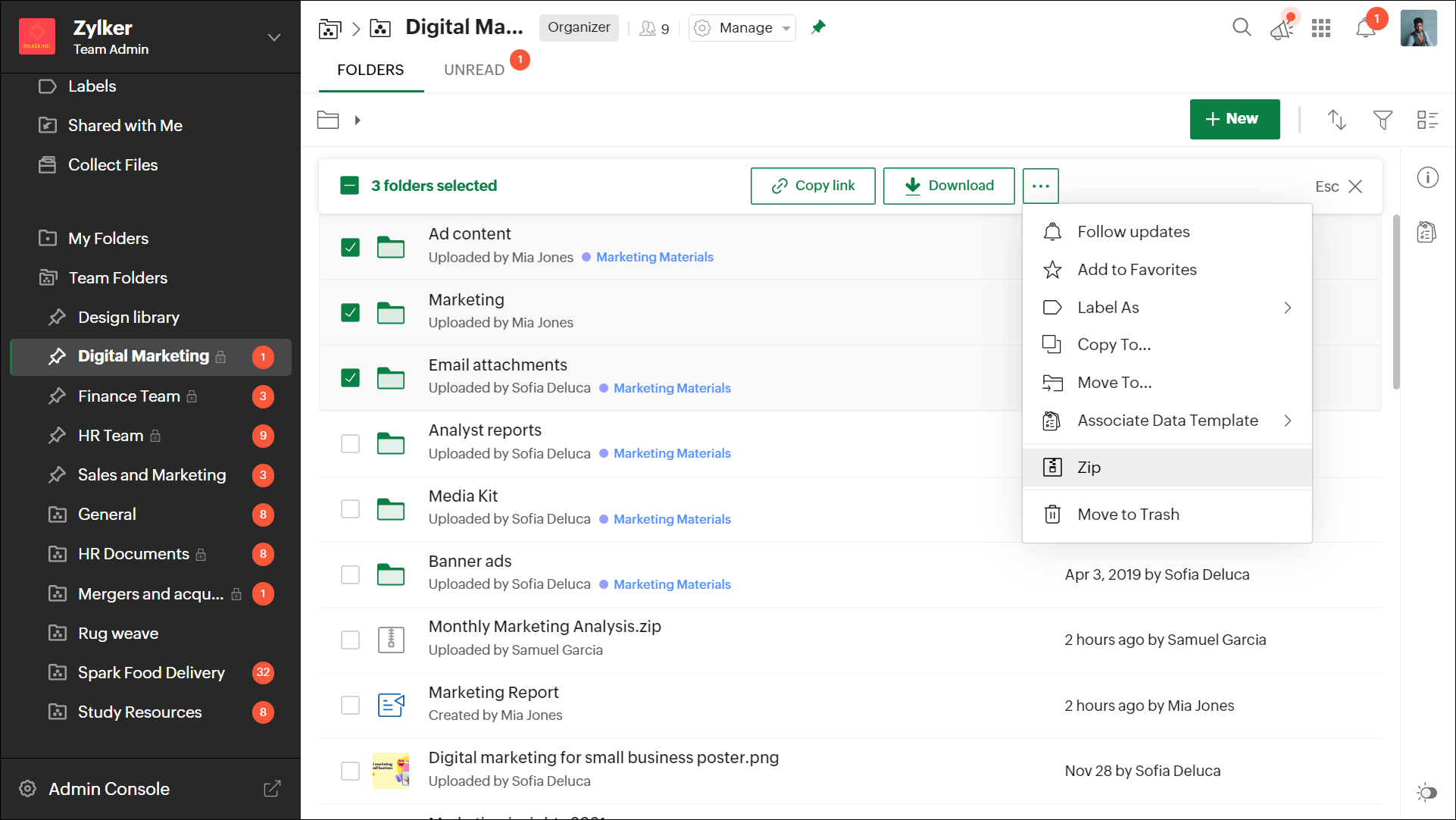Show the info details panel icon

(x=1427, y=178)
